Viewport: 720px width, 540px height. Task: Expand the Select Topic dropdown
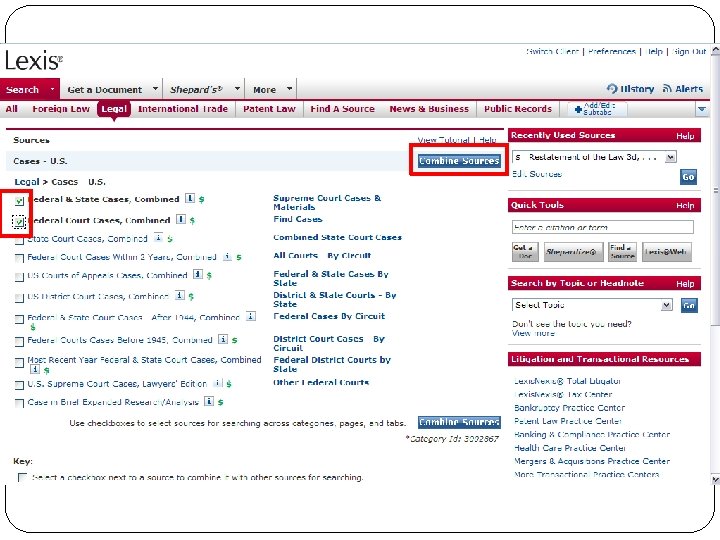point(667,304)
